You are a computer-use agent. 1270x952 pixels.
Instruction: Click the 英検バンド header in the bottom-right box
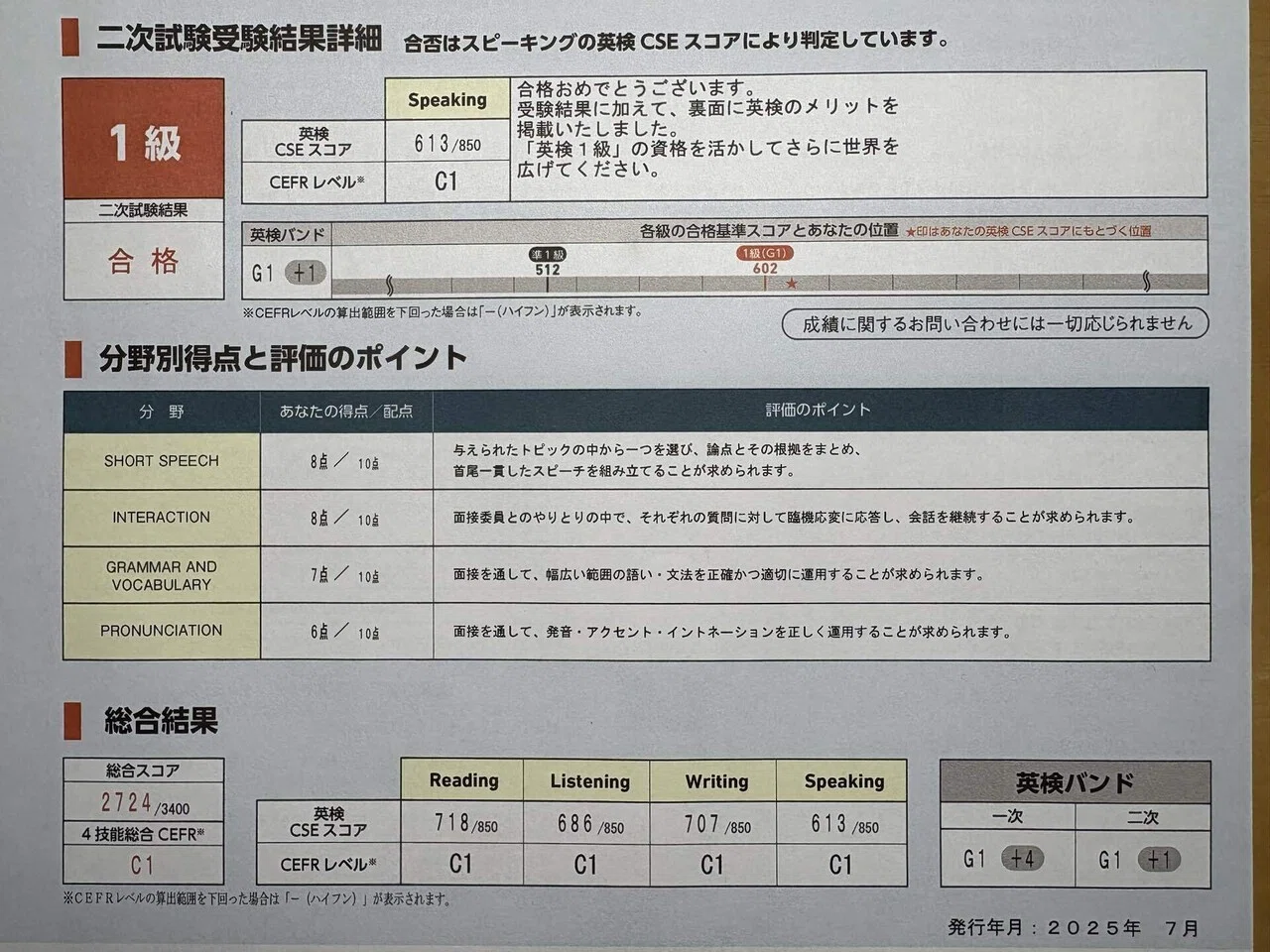coord(1075,783)
